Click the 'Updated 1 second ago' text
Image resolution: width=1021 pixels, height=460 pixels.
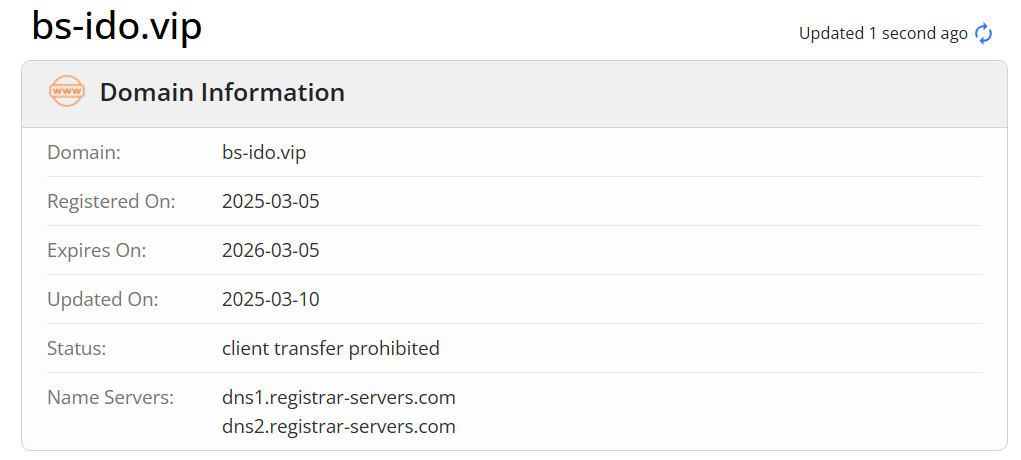click(x=883, y=33)
